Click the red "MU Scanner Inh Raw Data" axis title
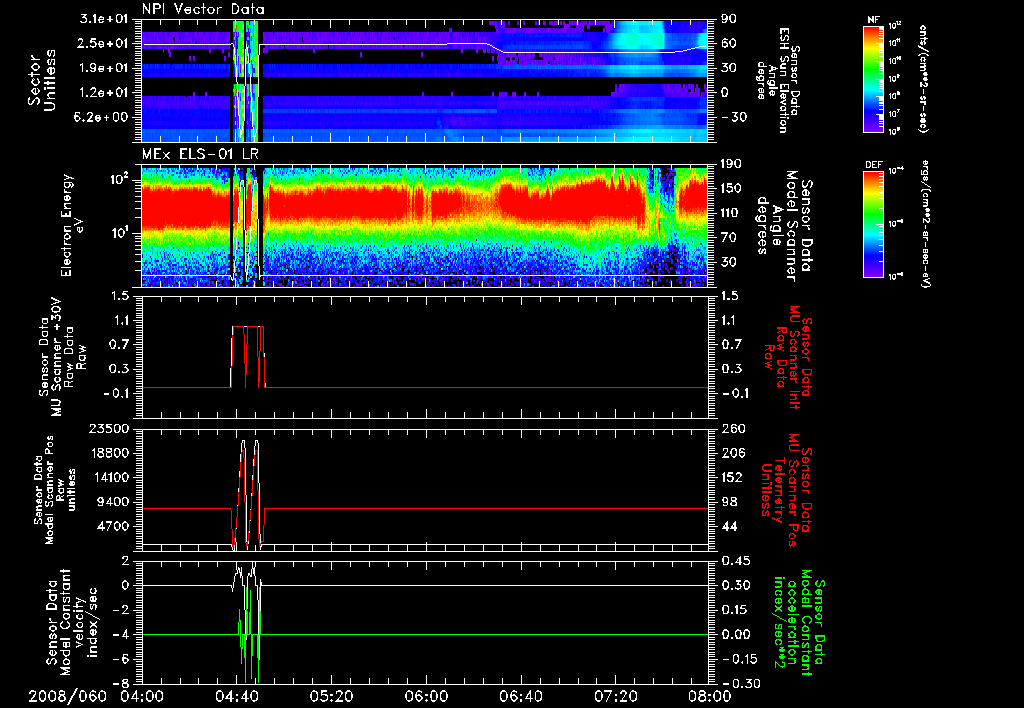1024x708 pixels. click(x=786, y=357)
